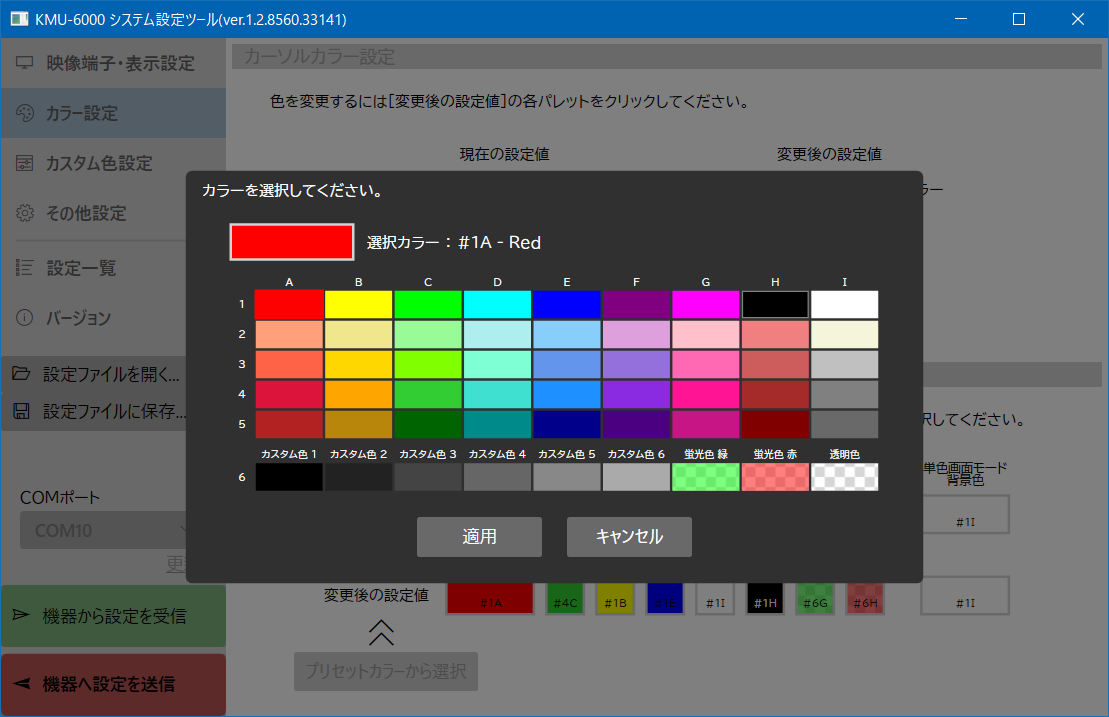Screen dimensions: 1109x717
Task: Click the list icon beside 設定一覧
Action: coord(25,267)
